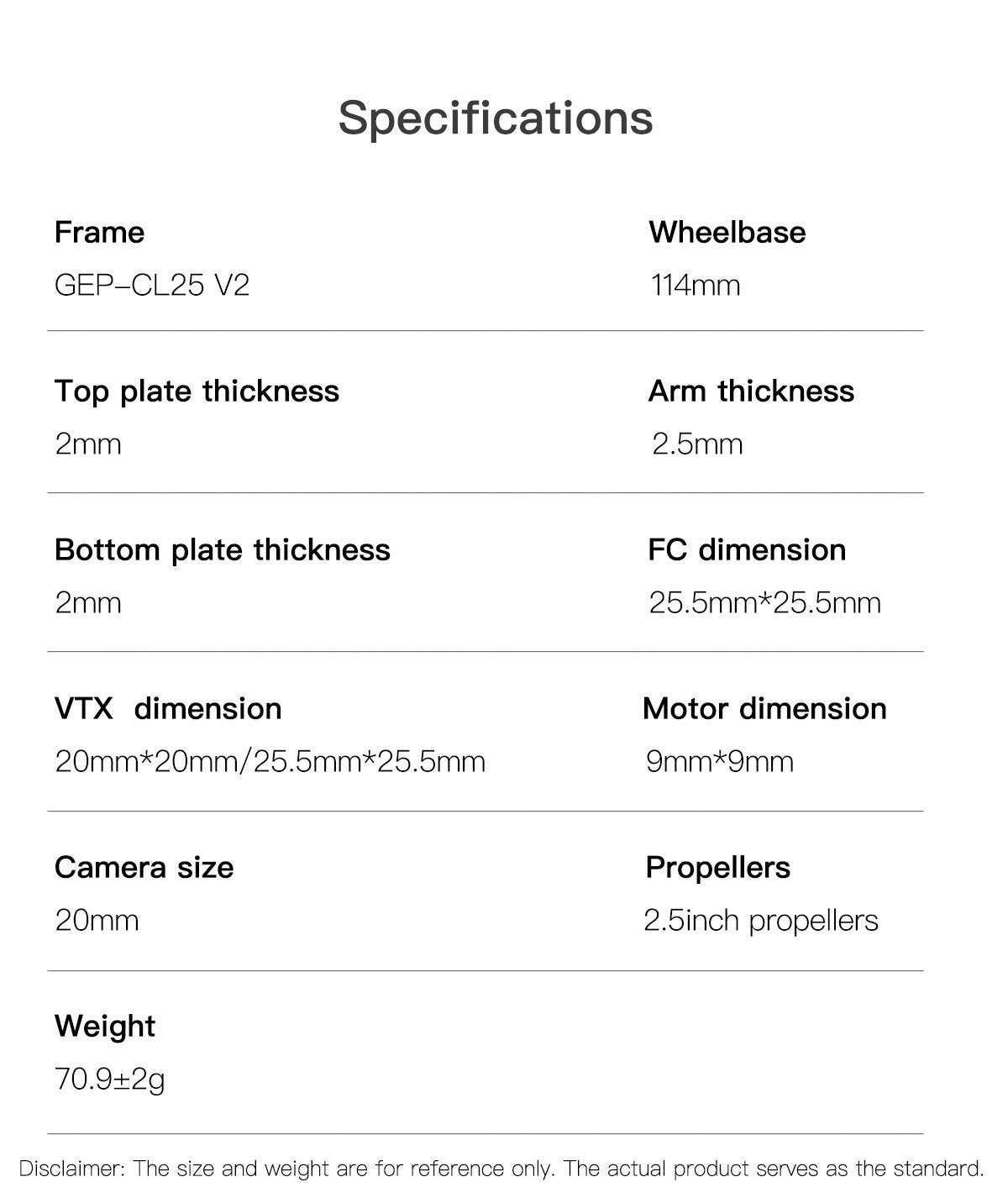This screenshot has height=1198, width=1008.
Task: Select the FC dimension label
Action: pyautogui.click(x=747, y=550)
